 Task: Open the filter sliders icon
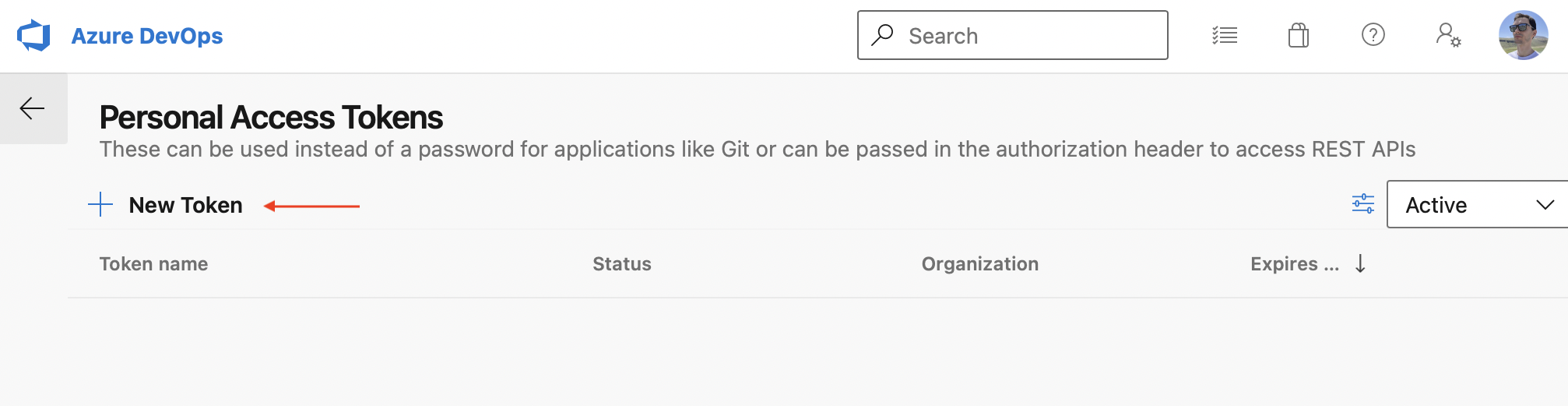pyautogui.click(x=1362, y=204)
